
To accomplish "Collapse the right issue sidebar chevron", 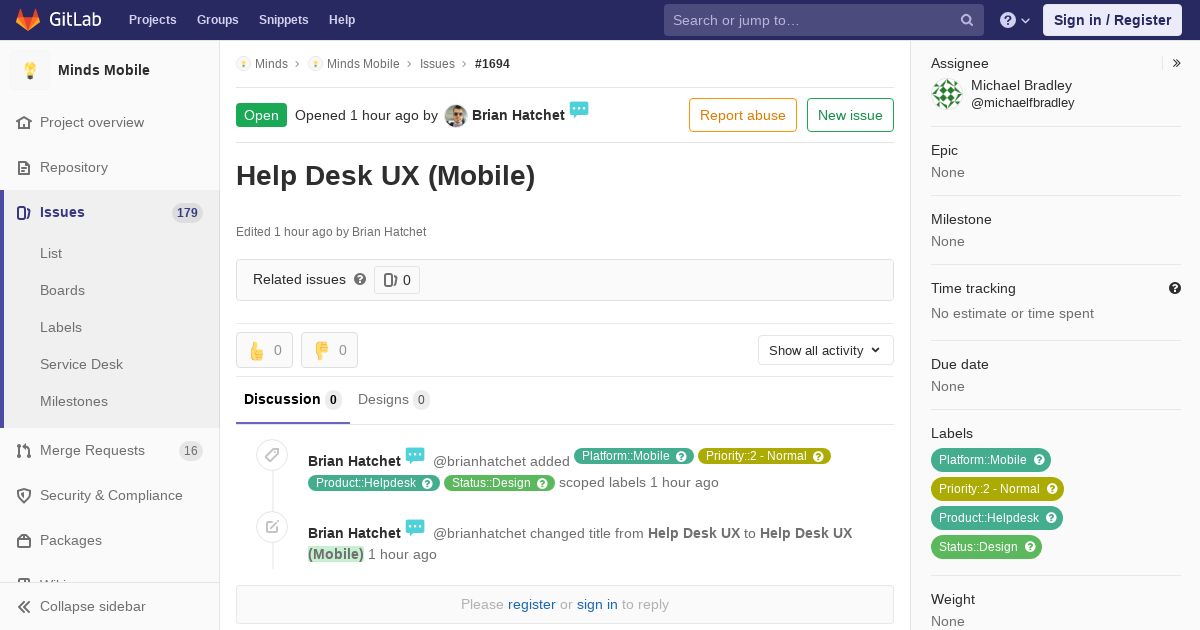I will click(1177, 63).
